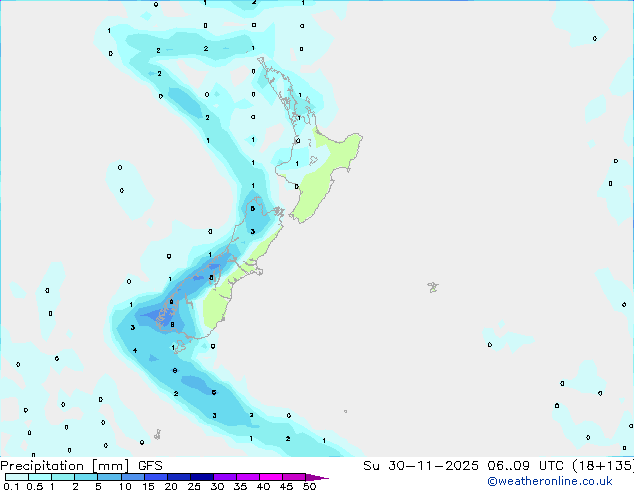The height and width of the screenshot is (490, 634).
Task: Click the '0.1' legend scale label
Action: pos(11,486)
